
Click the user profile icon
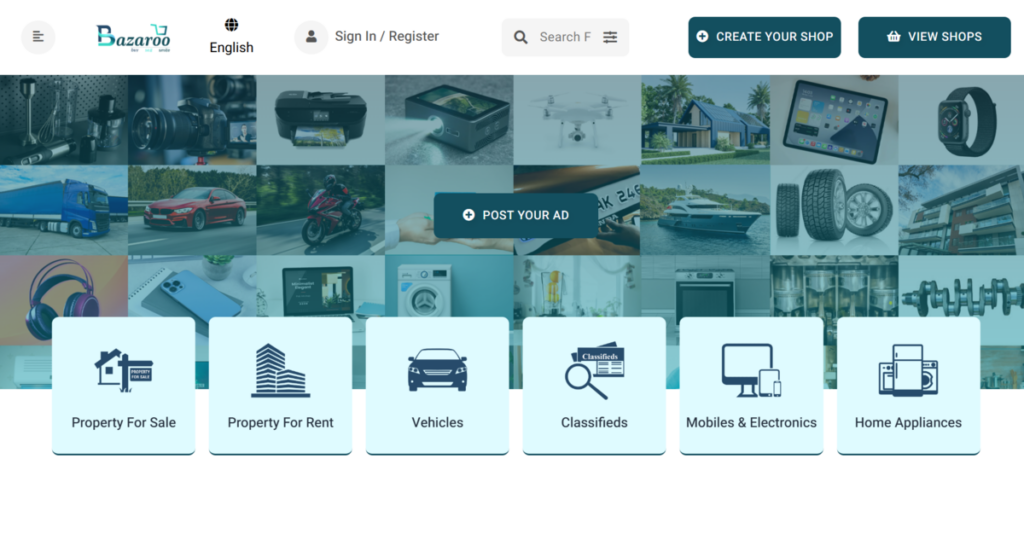(311, 37)
